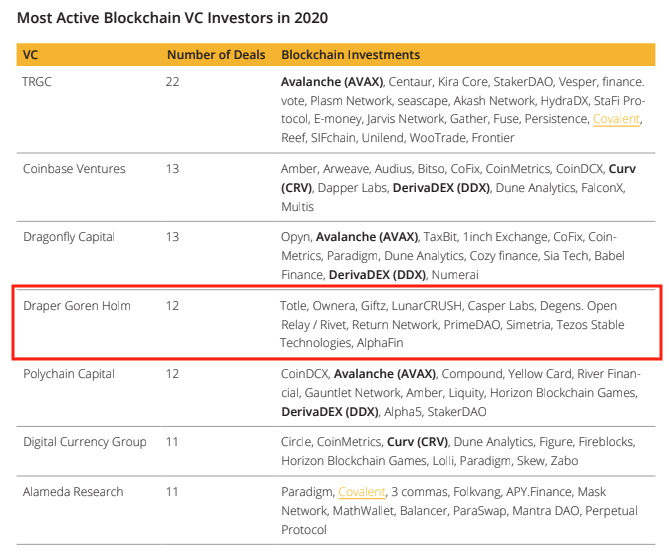The image size is (669, 557).
Task: Click the deal count 13 for Dragonfly Capital
Action: coord(172,237)
